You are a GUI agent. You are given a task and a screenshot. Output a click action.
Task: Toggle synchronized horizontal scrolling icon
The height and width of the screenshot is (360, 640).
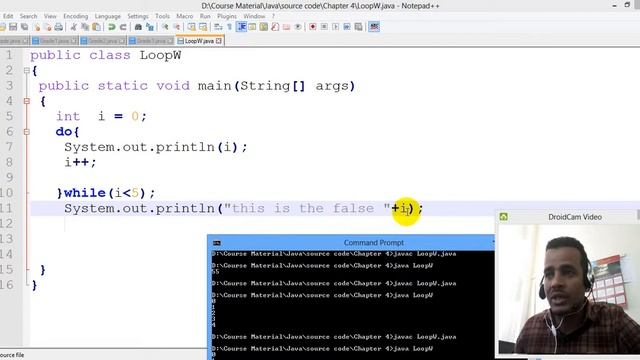point(203,27)
